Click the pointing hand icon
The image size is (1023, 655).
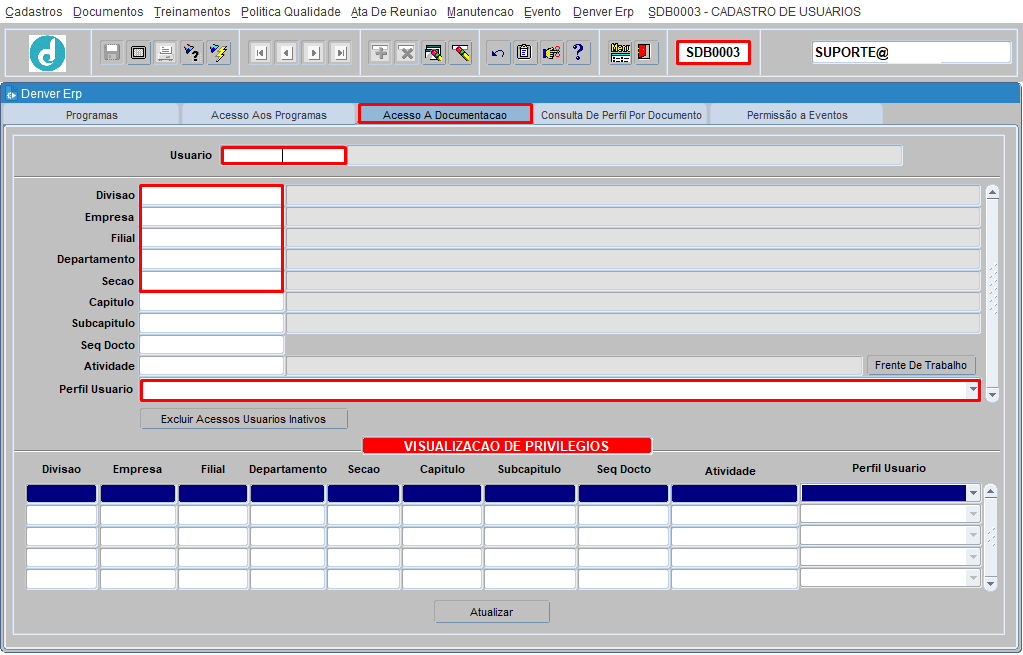552,52
